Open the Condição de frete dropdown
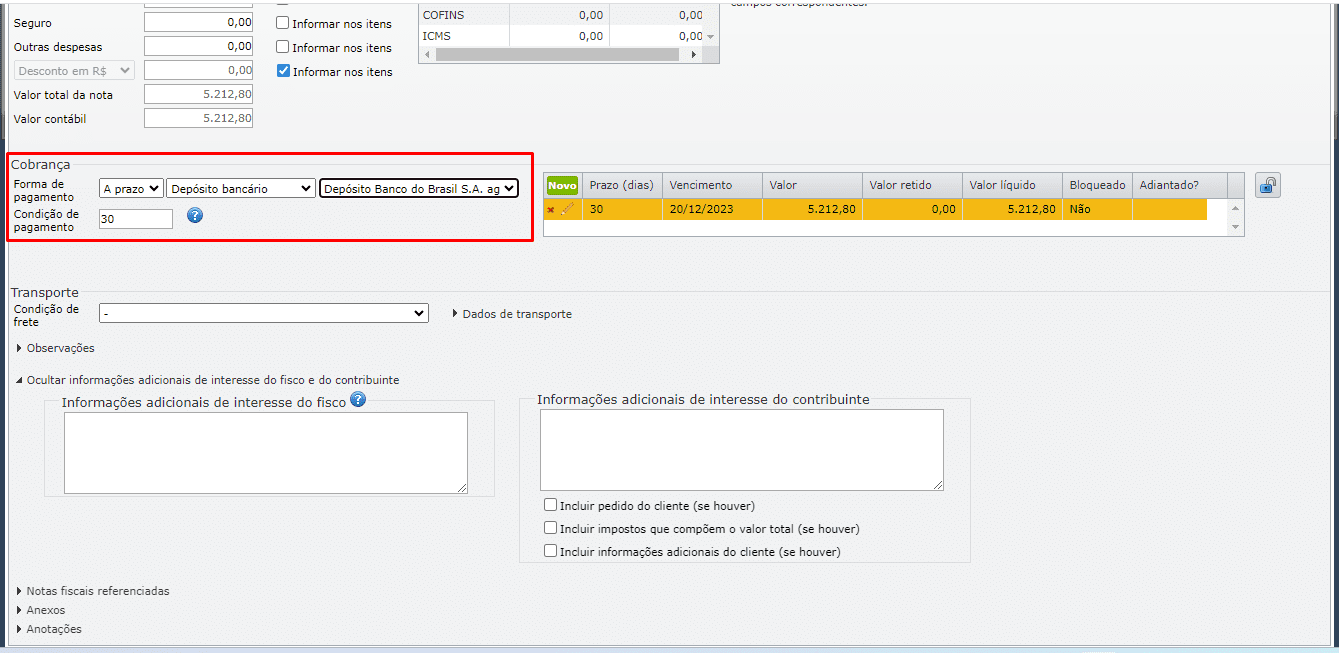 pos(264,314)
